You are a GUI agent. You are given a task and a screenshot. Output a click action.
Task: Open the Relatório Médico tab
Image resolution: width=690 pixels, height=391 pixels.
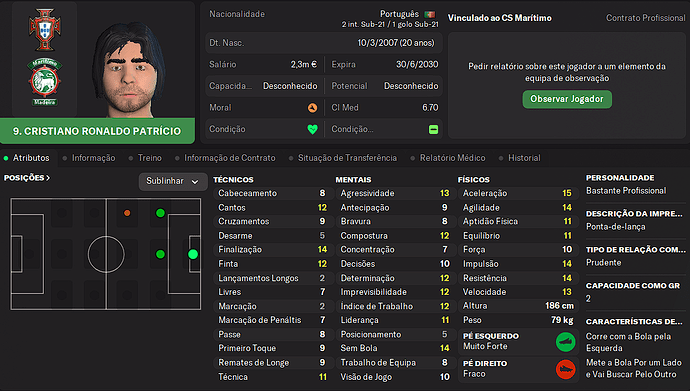click(452, 158)
